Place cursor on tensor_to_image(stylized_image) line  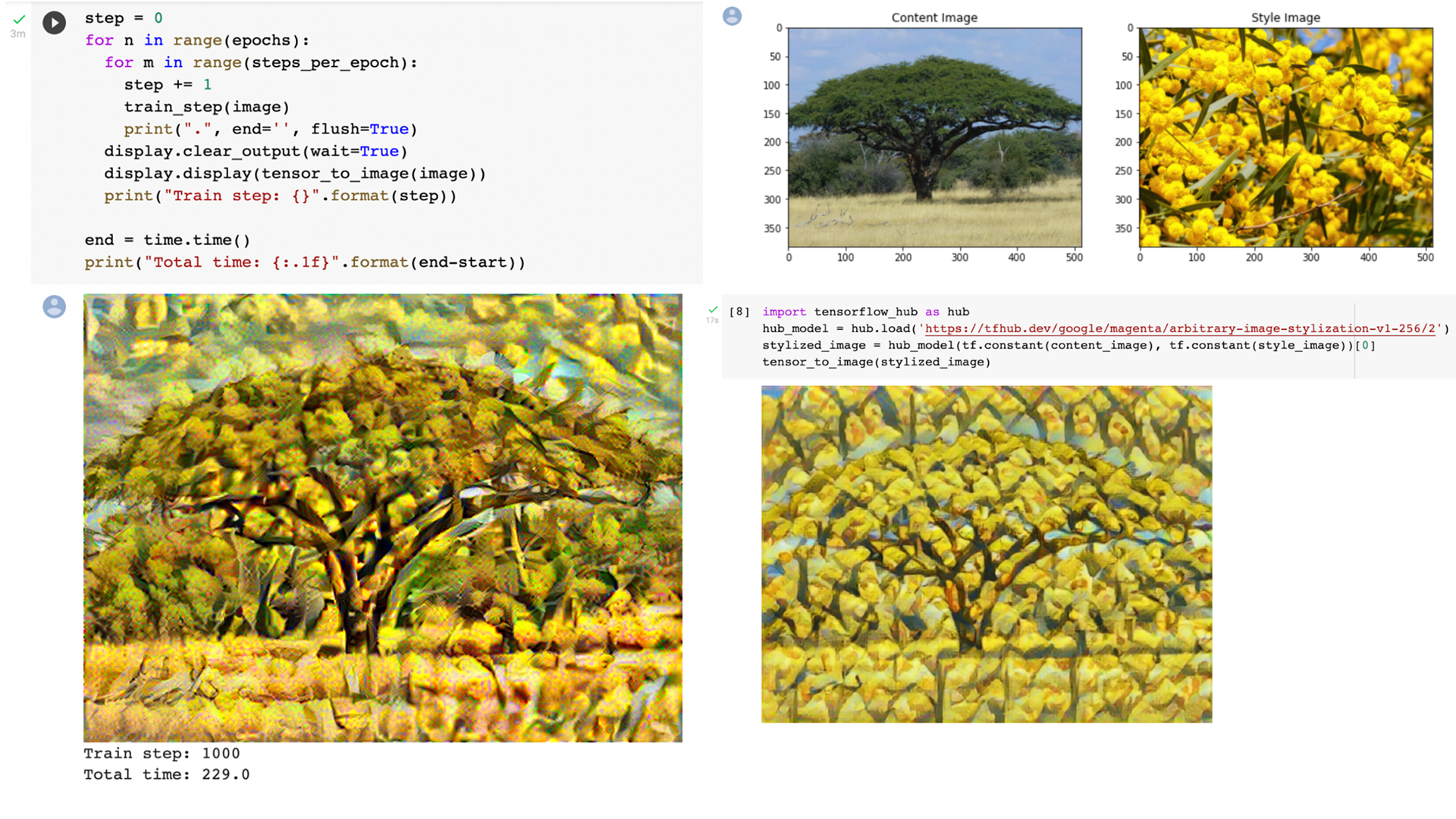click(876, 362)
